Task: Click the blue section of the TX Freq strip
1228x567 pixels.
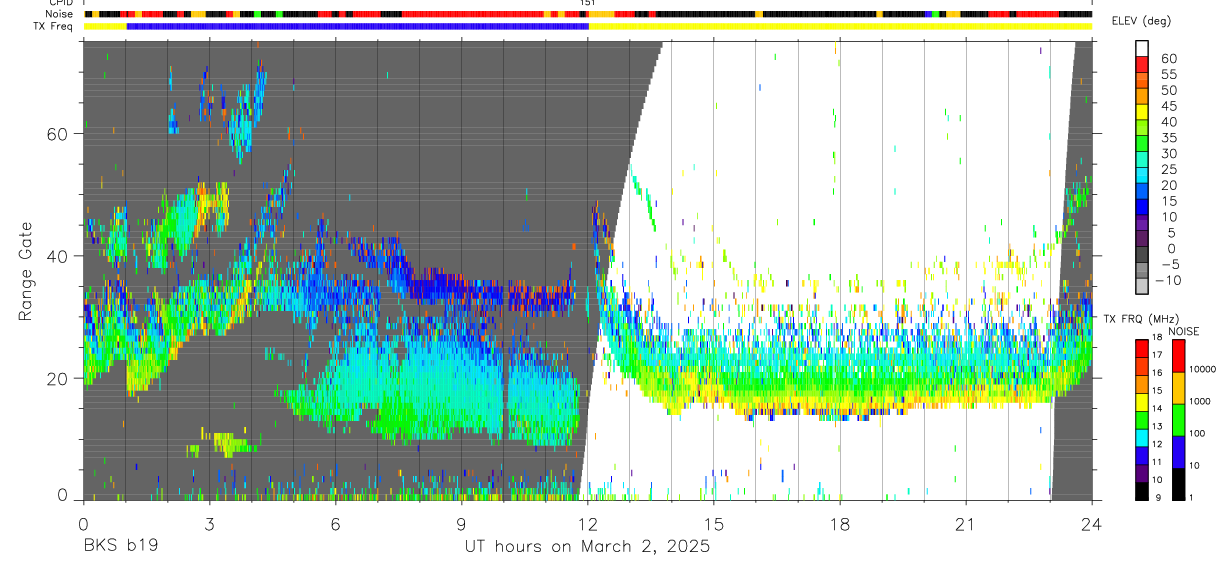Action: point(357,26)
